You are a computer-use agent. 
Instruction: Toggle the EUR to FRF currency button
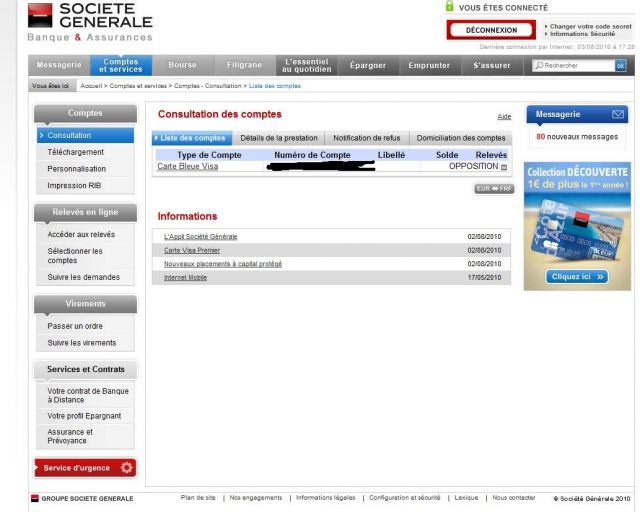click(x=494, y=189)
